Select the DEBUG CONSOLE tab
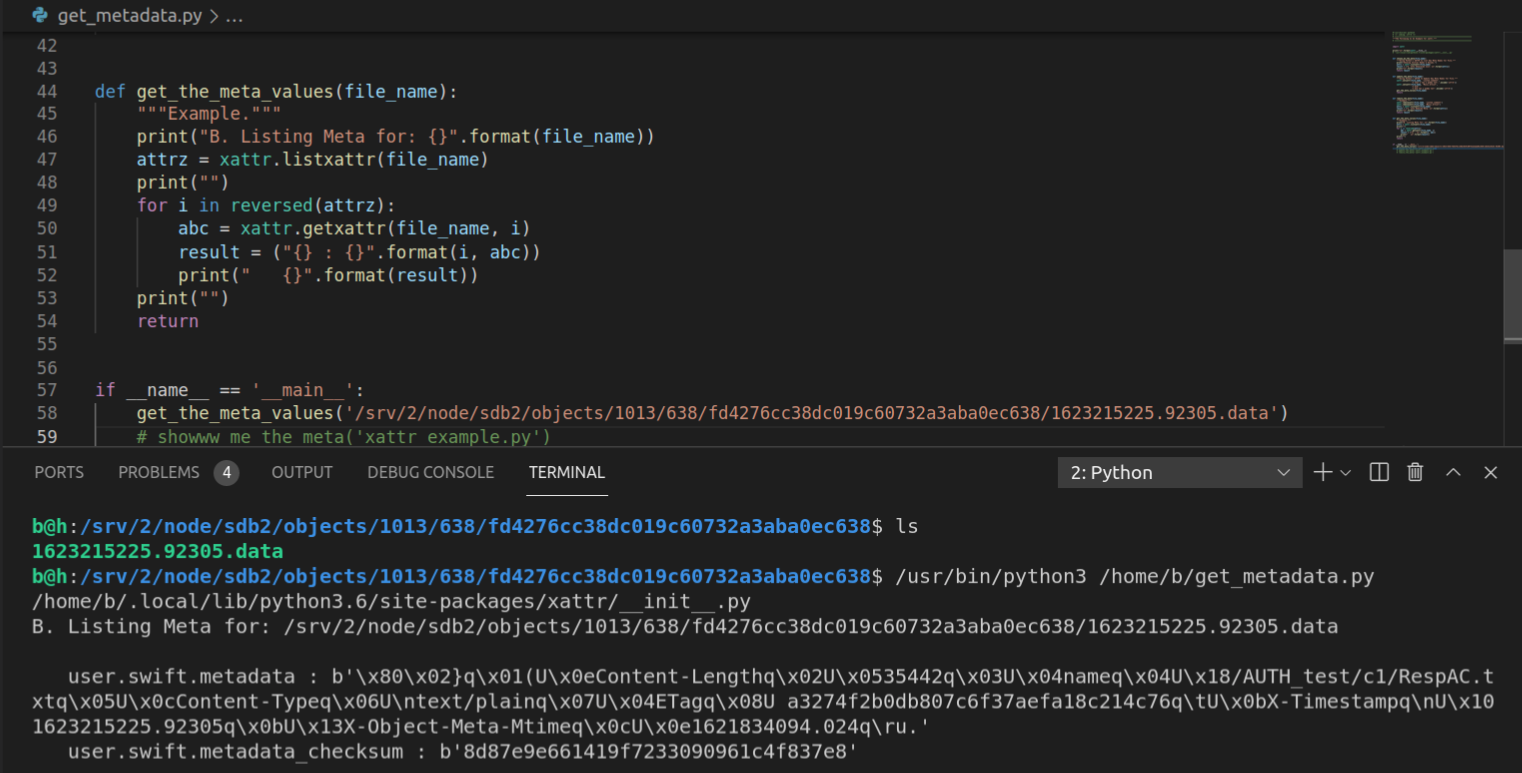This screenshot has width=1522, height=773. pos(430,473)
